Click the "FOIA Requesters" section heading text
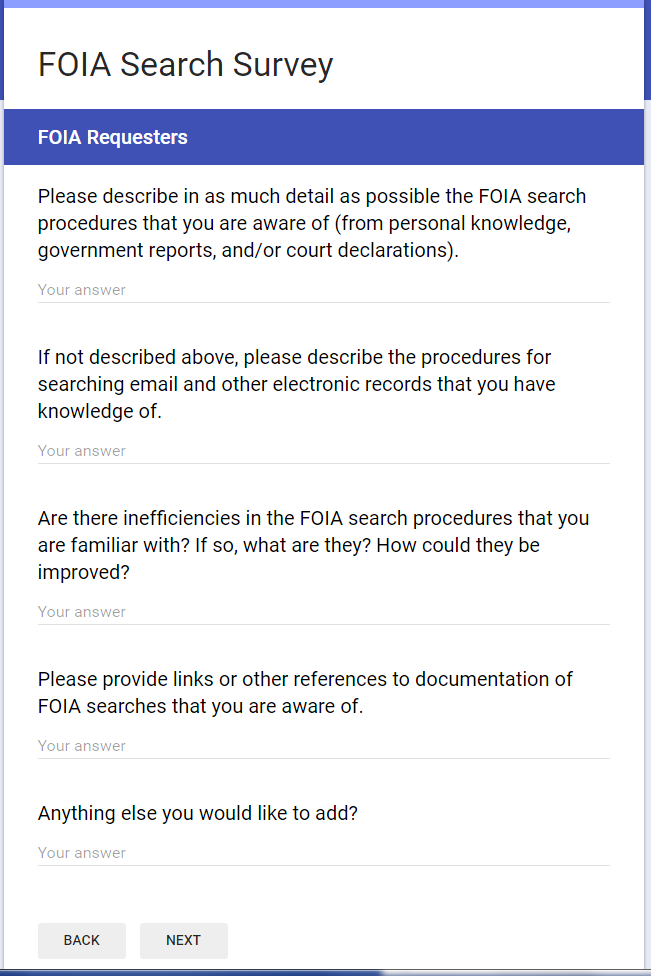This screenshot has width=651, height=976. tap(113, 137)
